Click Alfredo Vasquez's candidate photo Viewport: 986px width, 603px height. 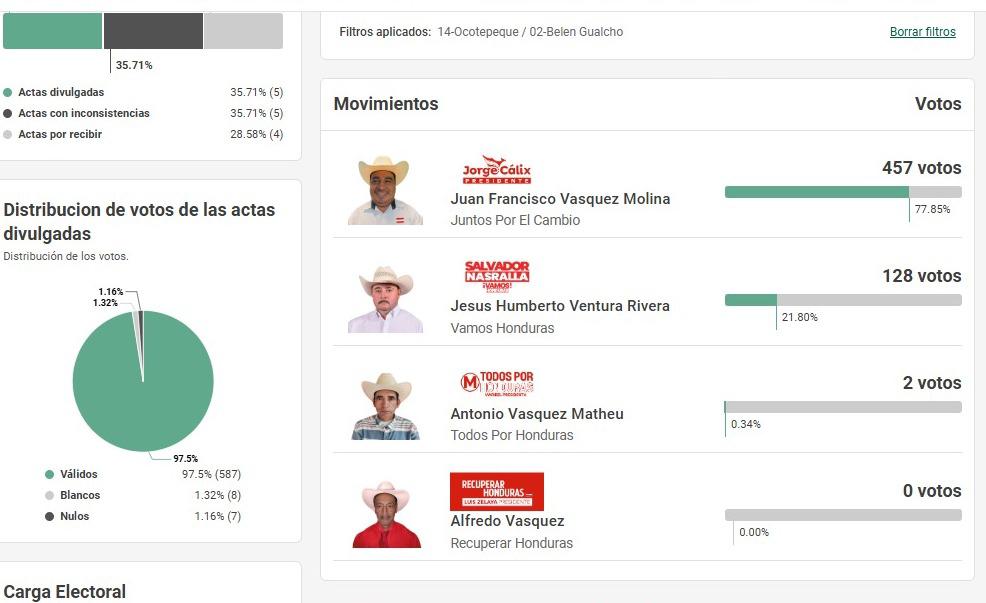click(x=386, y=513)
